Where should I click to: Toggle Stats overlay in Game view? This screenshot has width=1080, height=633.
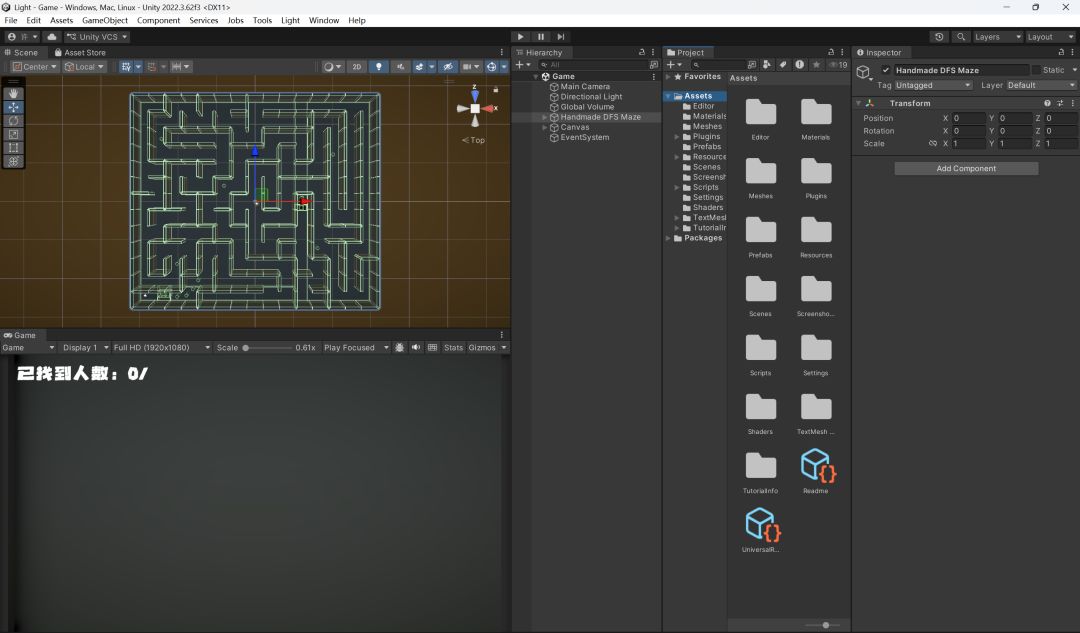453,348
